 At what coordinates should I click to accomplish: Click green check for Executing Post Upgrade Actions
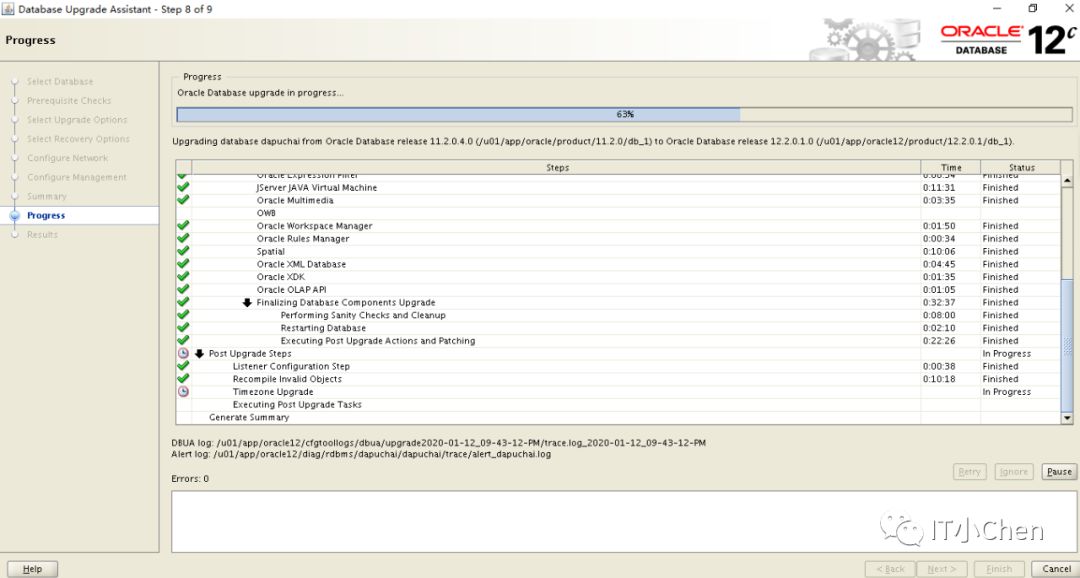click(183, 340)
